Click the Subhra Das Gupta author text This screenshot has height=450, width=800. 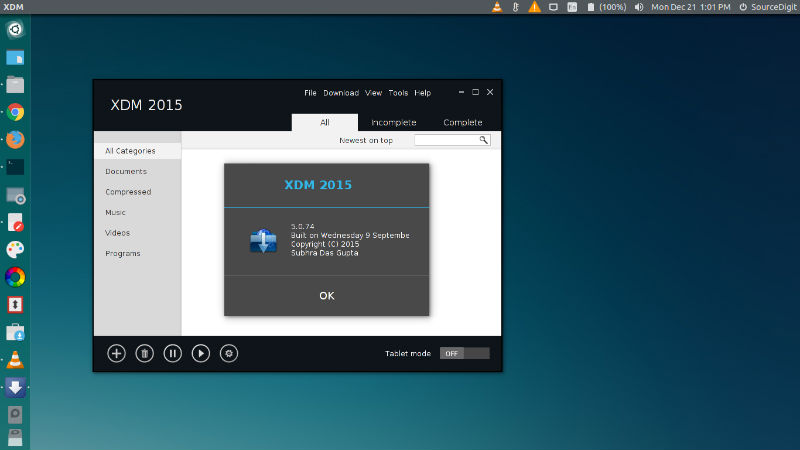click(x=324, y=253)
